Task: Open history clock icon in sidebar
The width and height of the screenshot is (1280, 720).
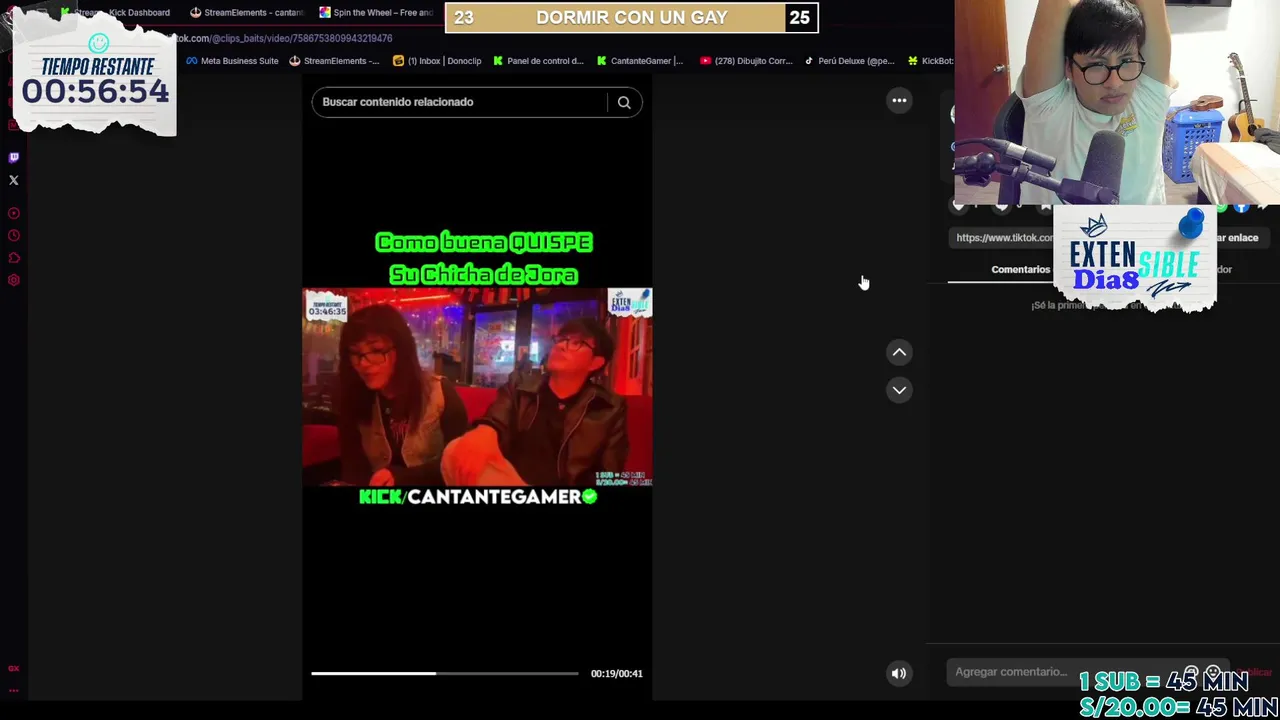Action: pos(14,236)
